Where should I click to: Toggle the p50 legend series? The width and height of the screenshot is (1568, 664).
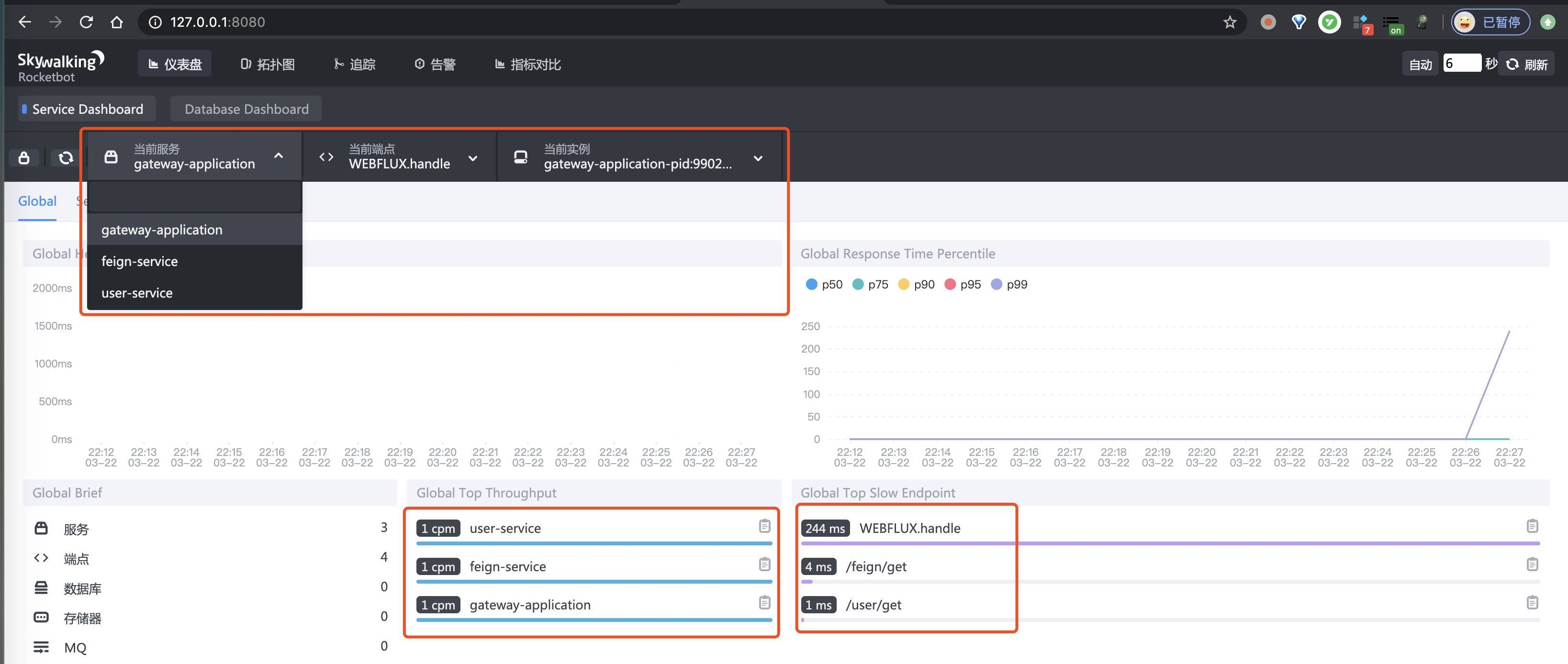[x=824, y=284]
